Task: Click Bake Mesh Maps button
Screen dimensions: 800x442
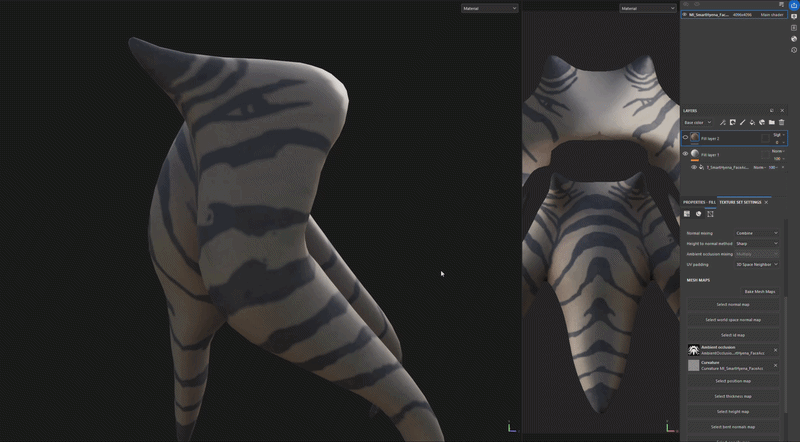Action: (760, 291)
